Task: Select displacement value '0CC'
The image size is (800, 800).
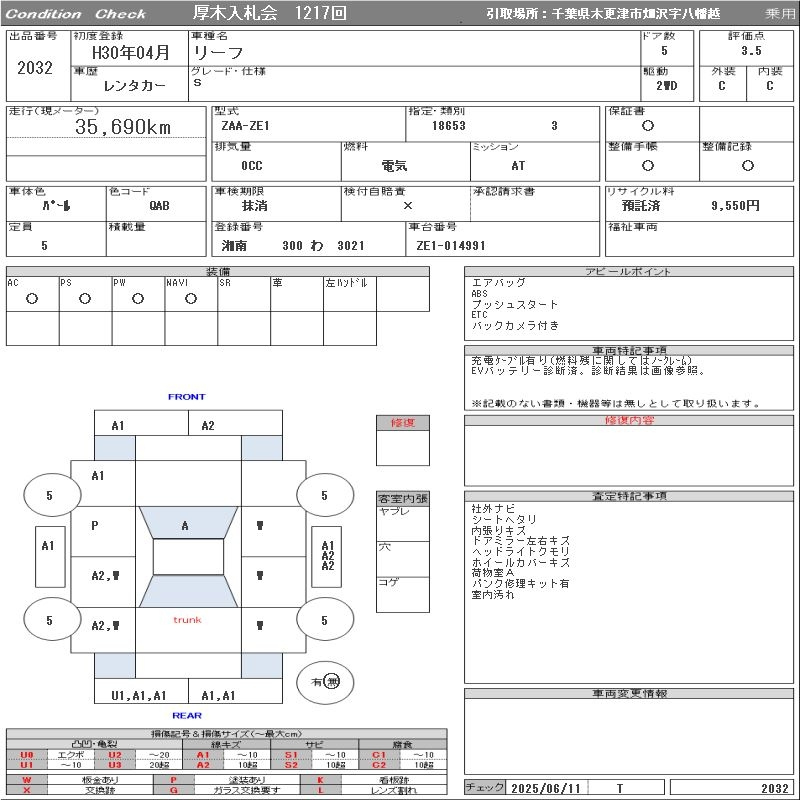Action: point(252,166)
